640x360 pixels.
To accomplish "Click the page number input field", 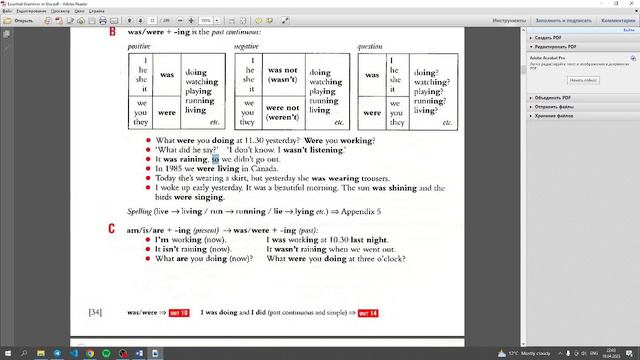I will pyautogui.click(x=152, y=20).
